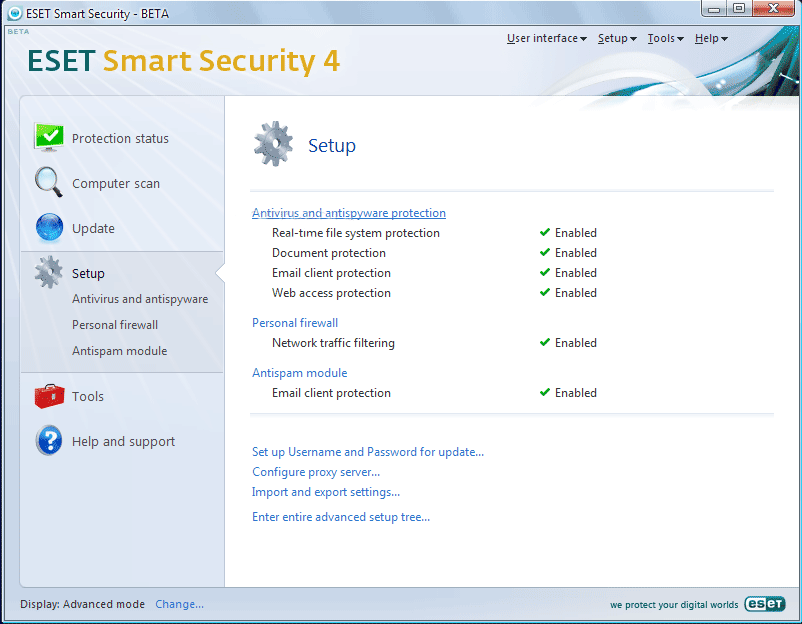
Task: Click the ESET logo at bottom right
Action: coord(765,604)
